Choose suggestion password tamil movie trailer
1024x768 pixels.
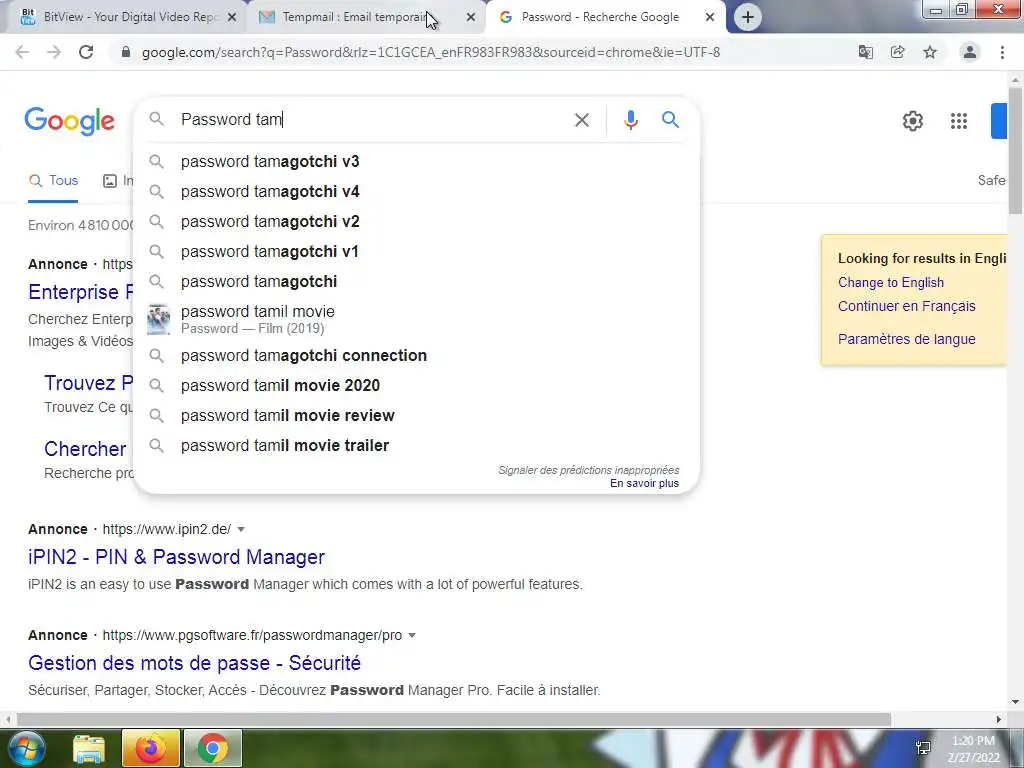coord(416,445)
